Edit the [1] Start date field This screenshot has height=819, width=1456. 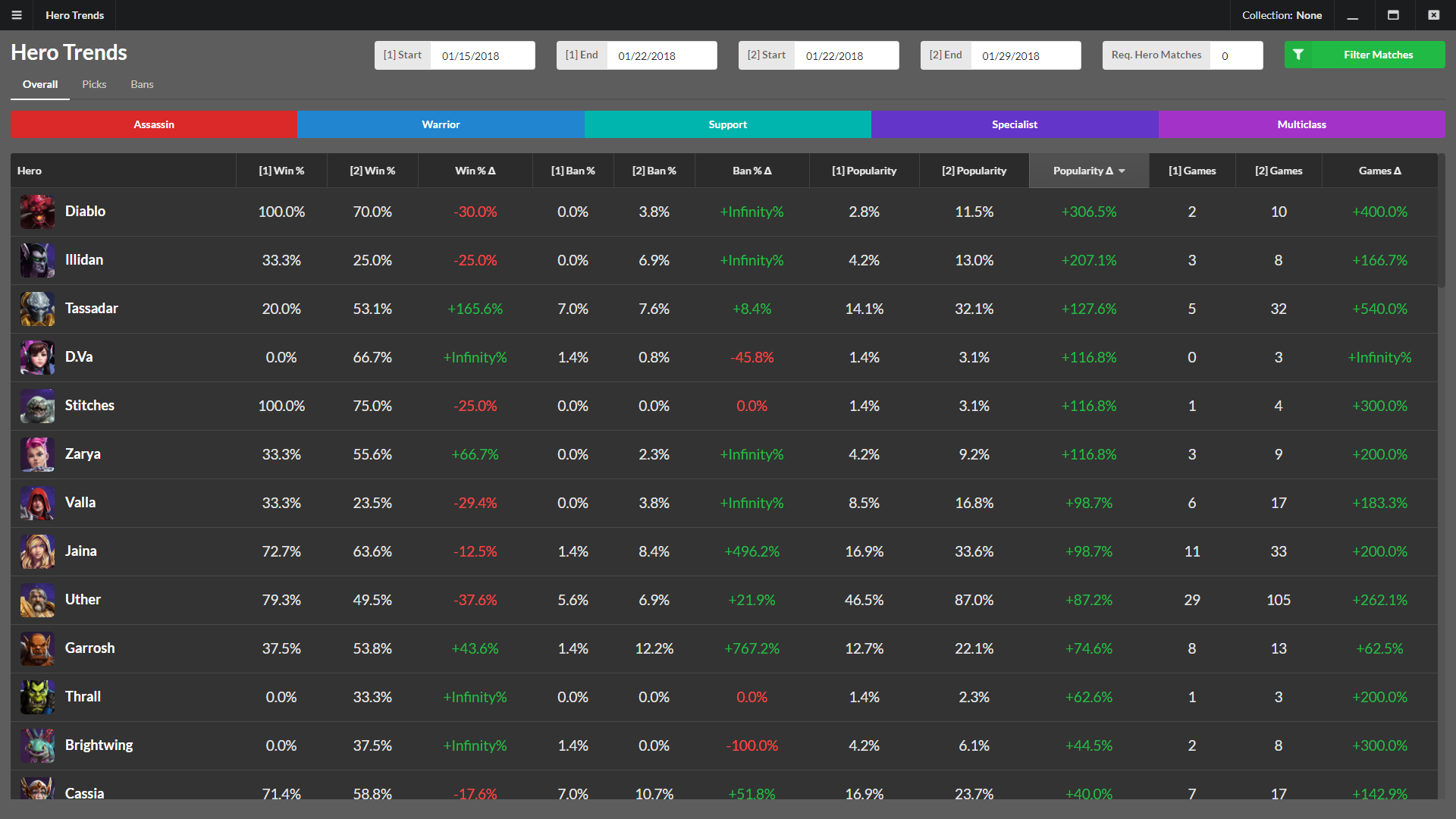[482, 55]
